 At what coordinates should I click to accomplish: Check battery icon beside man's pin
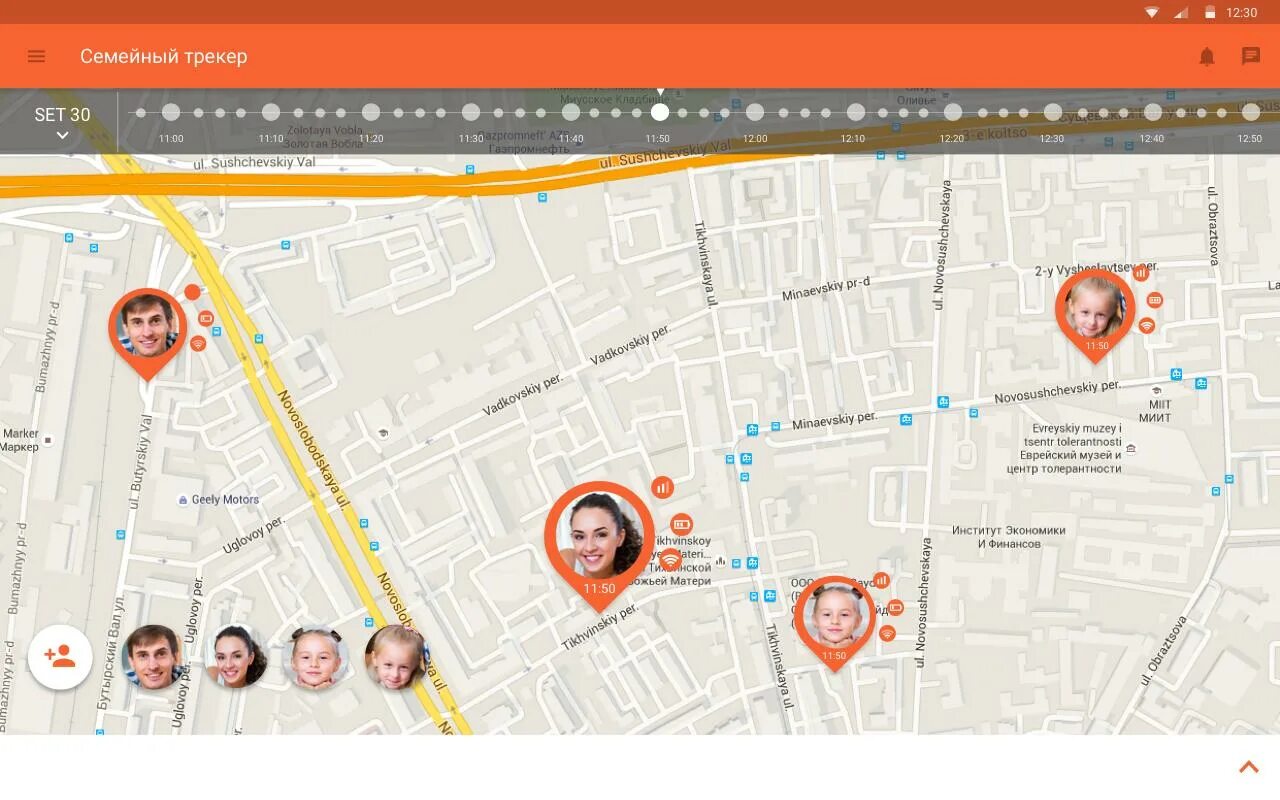pyautogui.click(x=206, y=318)
